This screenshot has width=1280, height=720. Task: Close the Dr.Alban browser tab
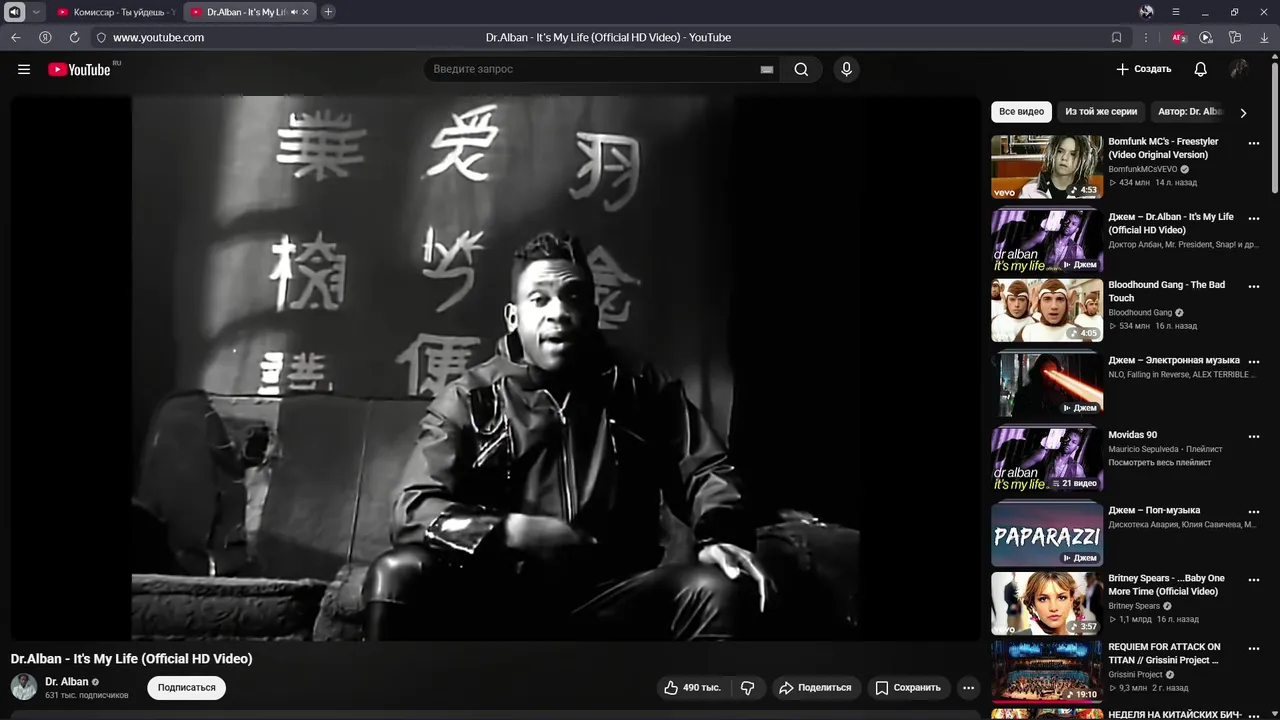click(x=307, y=12)
